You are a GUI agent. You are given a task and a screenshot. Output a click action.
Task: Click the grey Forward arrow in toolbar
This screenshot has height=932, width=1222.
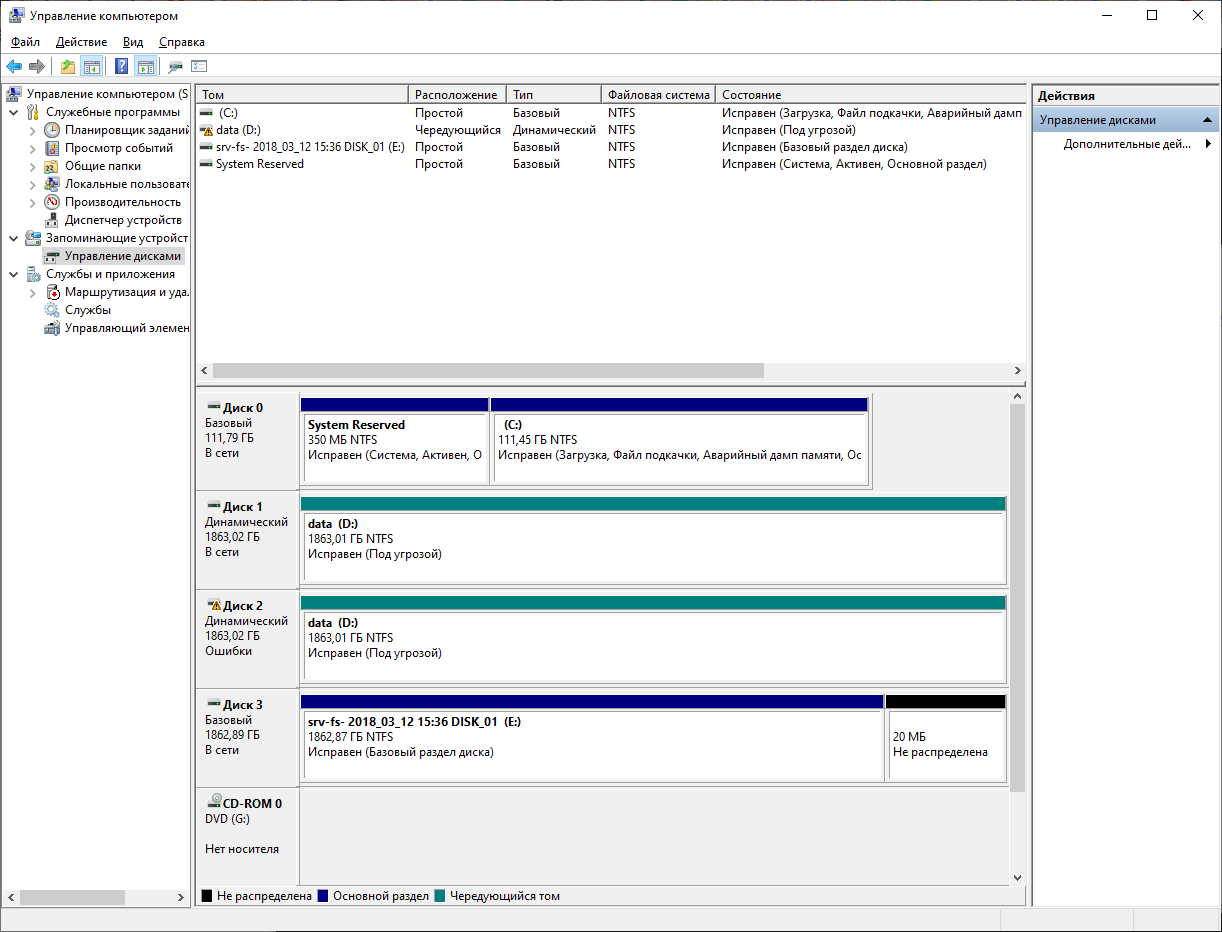tap(37, 67)
